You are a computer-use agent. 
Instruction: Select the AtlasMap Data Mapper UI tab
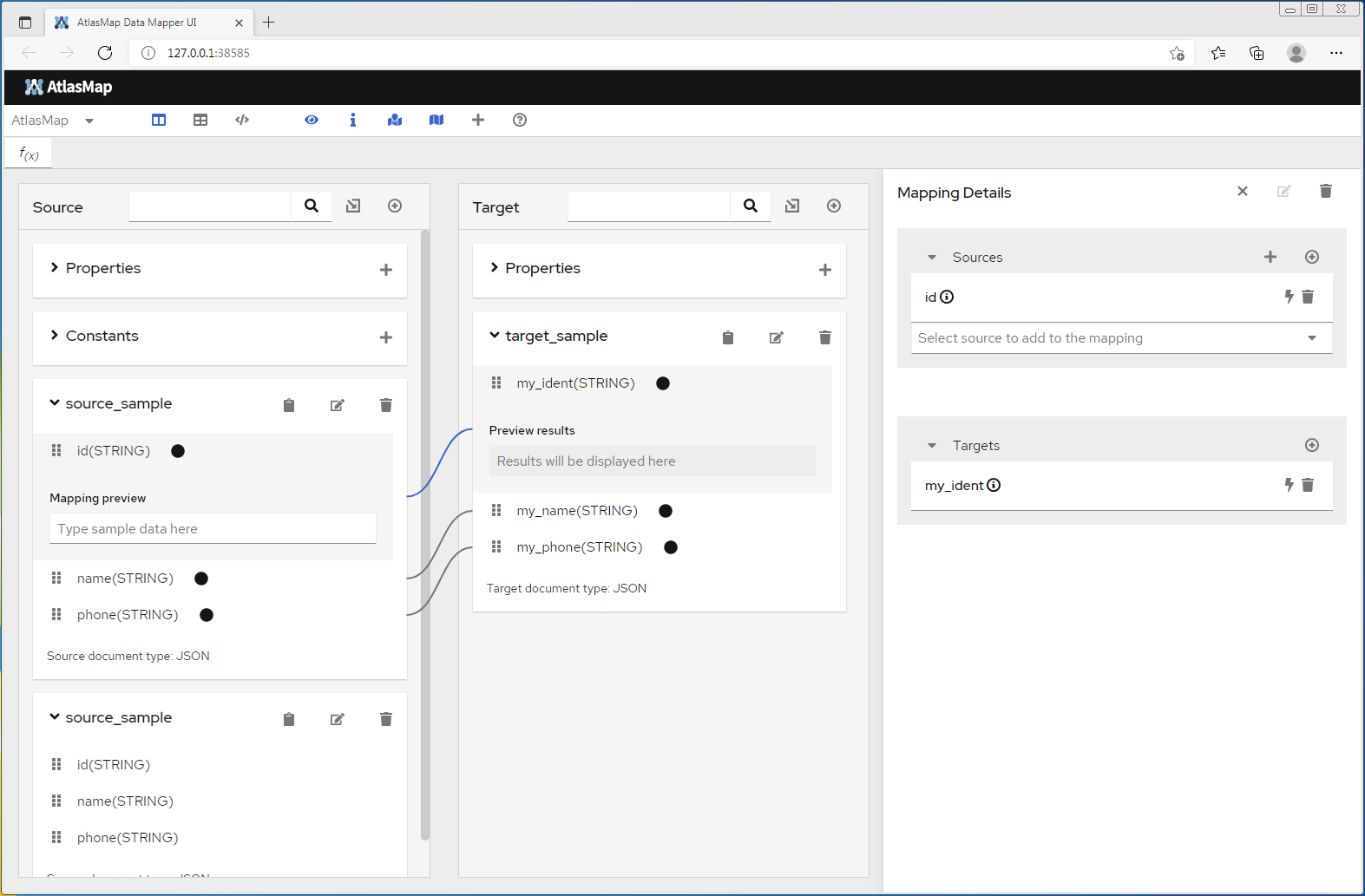coord(137,23)
